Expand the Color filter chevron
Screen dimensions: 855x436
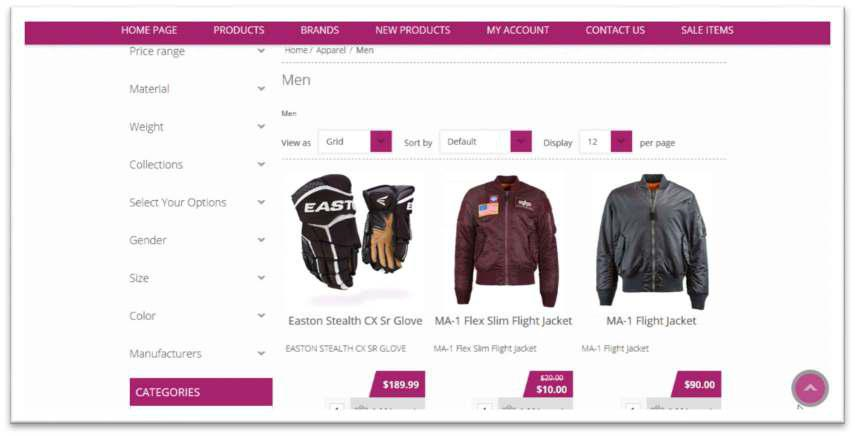click(261, 316)
